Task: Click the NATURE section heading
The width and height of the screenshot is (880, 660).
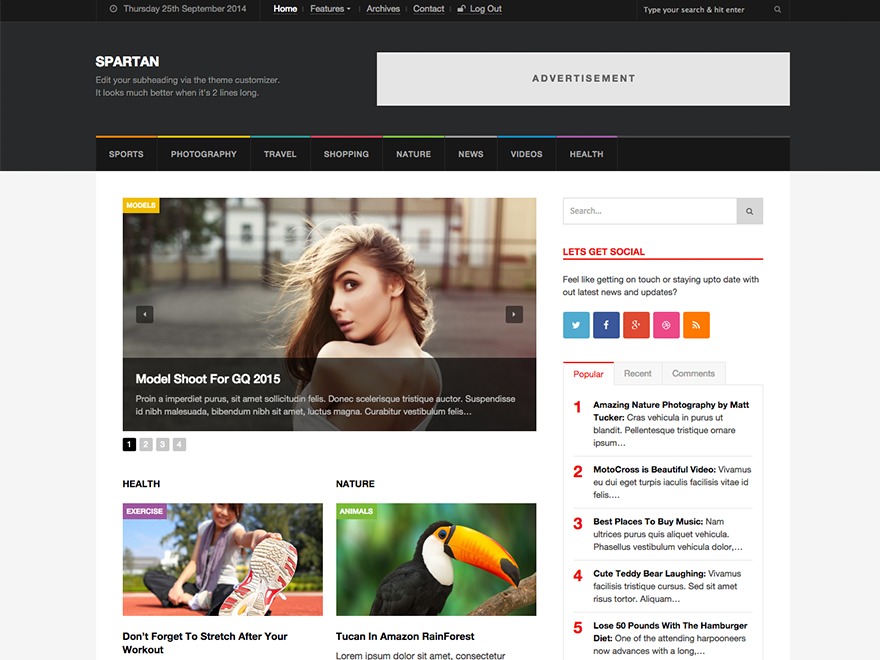Action: 355,484
